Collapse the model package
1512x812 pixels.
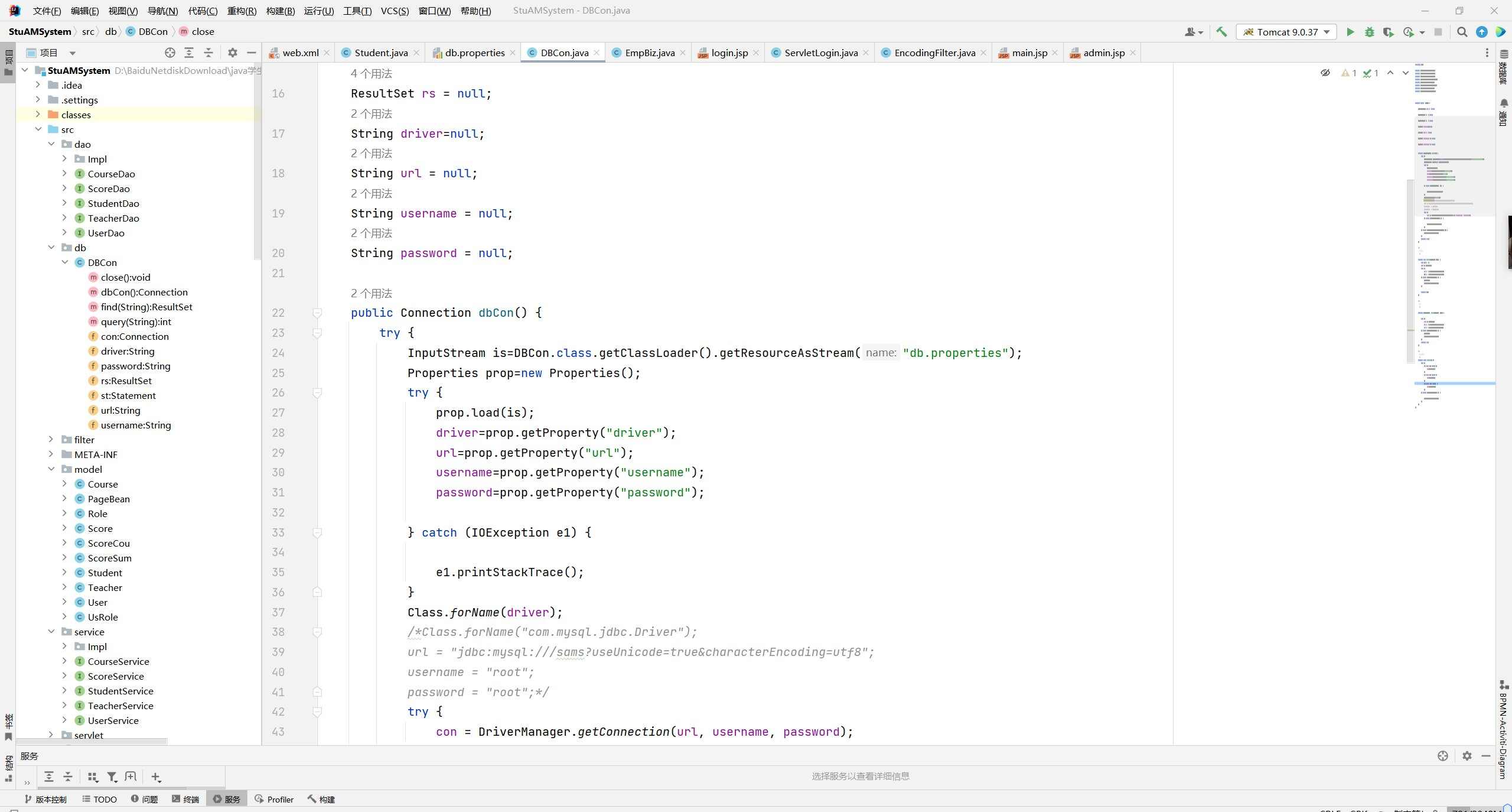[x=51, y=469]
